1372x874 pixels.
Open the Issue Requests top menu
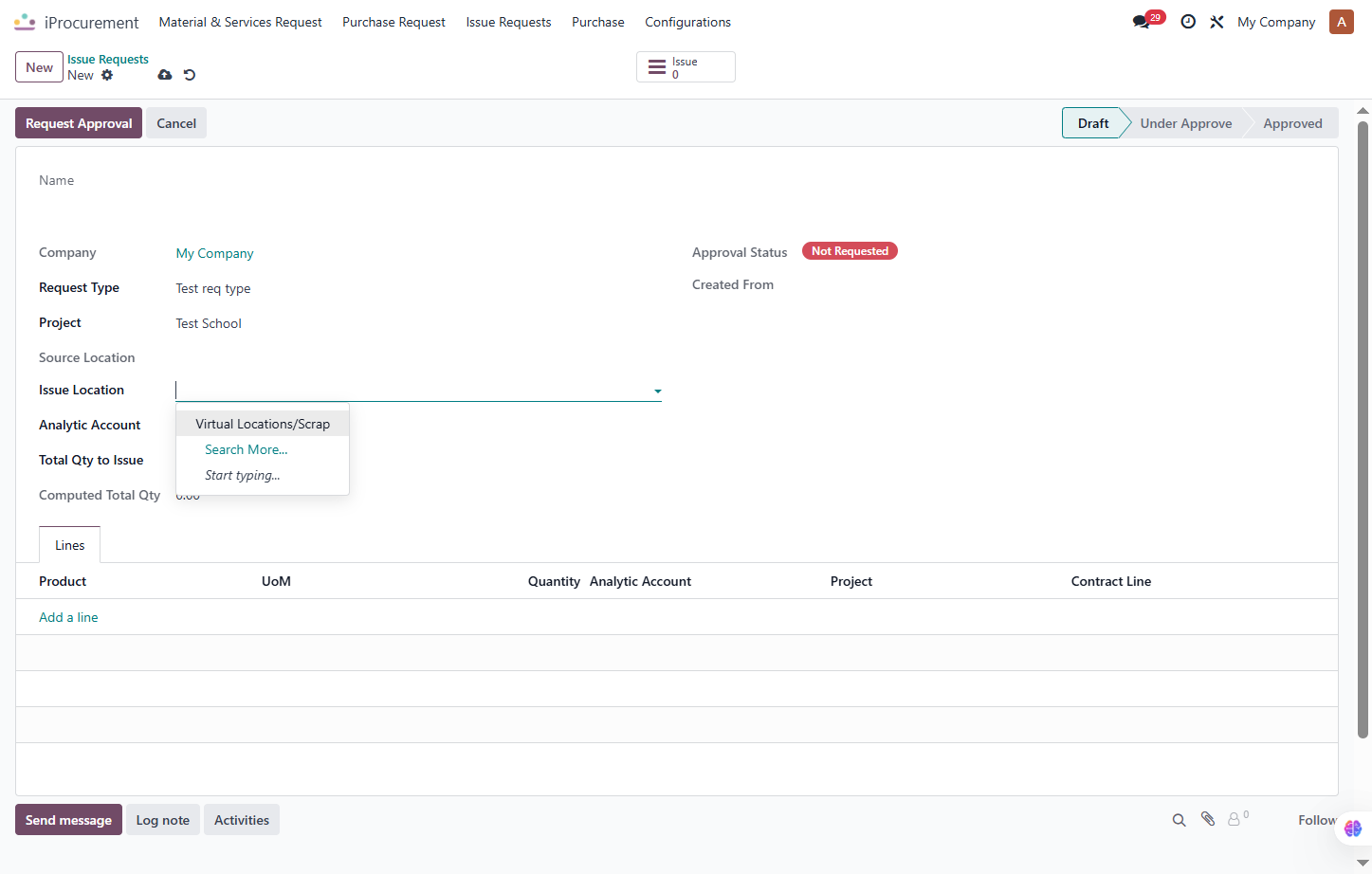(508, 22)
